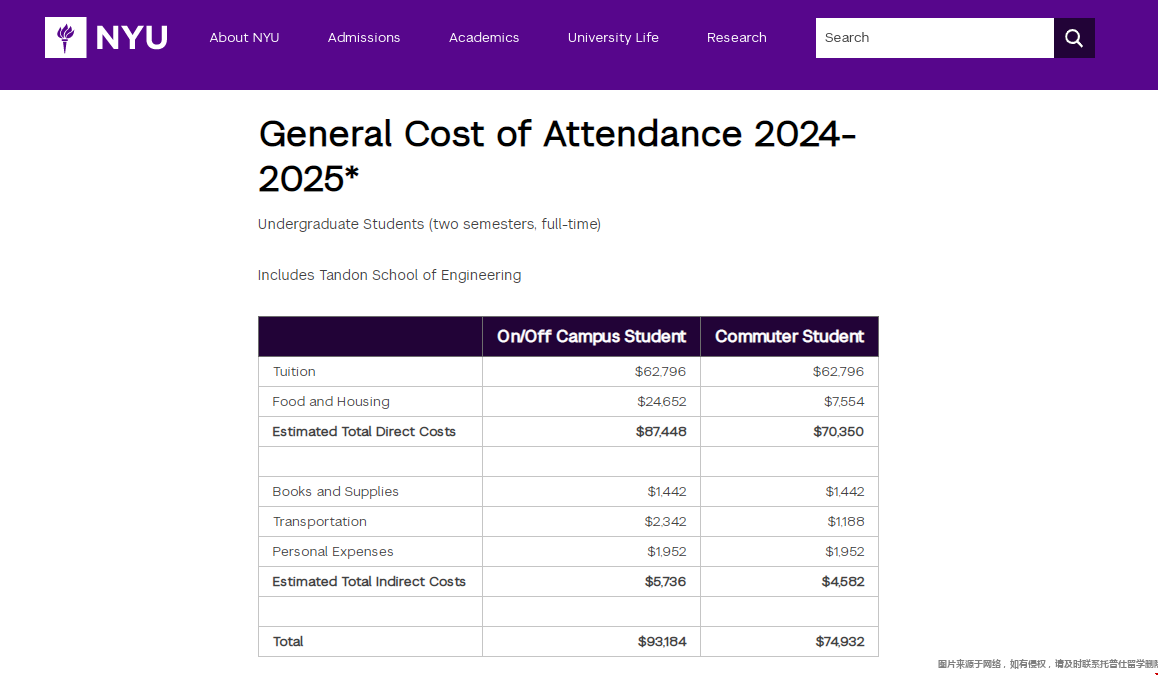Select the 'Transportation' row label

[320, 521]
